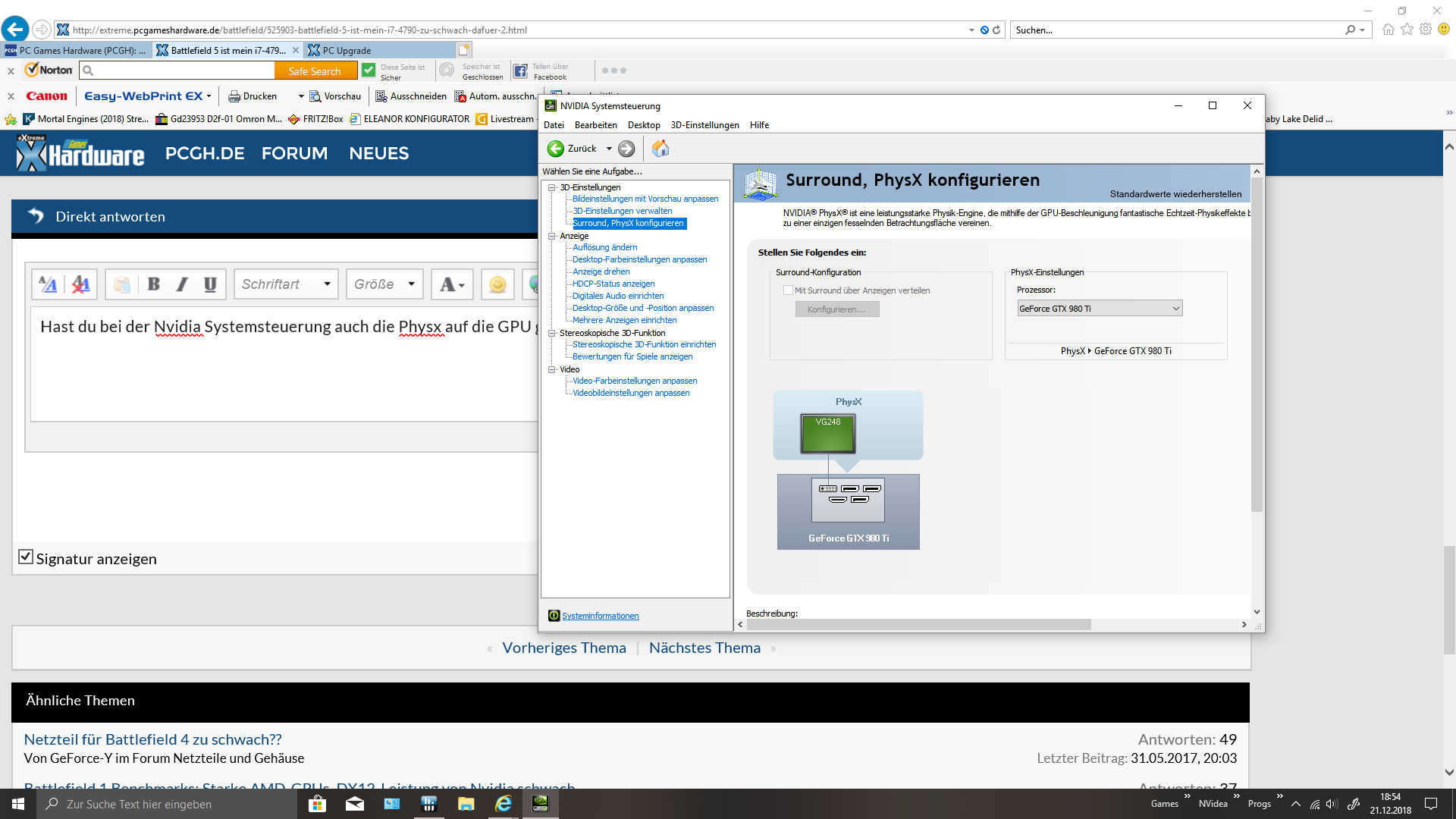The height and width of the screenshot is (819, 1456).
Task: Click the IE Suchen search field
Action: tap(1178, 30)
